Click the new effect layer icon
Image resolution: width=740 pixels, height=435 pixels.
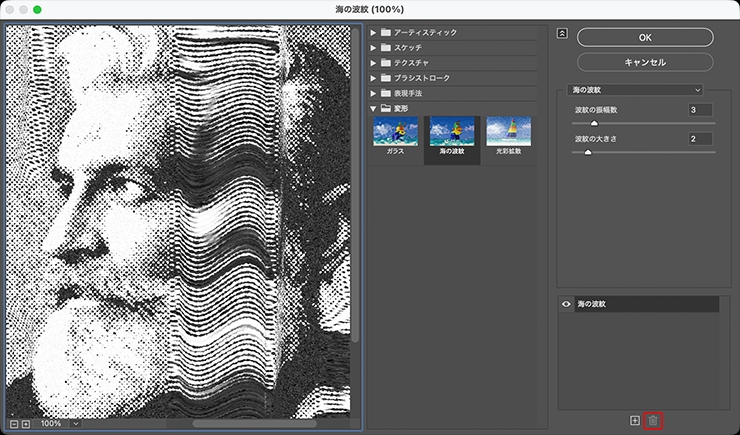tap(634, 420)
